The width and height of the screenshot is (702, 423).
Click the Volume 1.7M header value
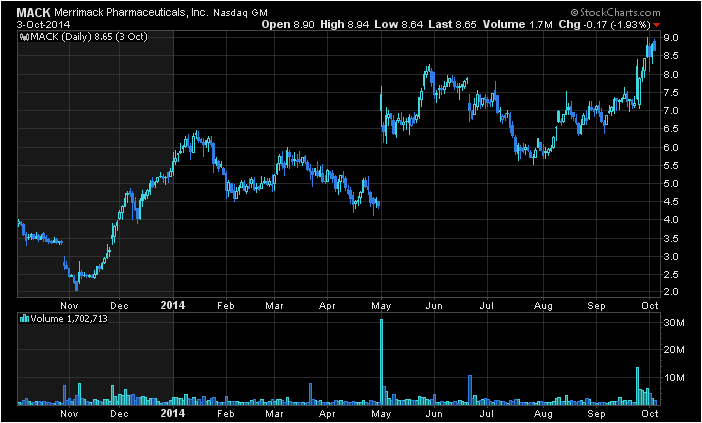pos(518,25)
